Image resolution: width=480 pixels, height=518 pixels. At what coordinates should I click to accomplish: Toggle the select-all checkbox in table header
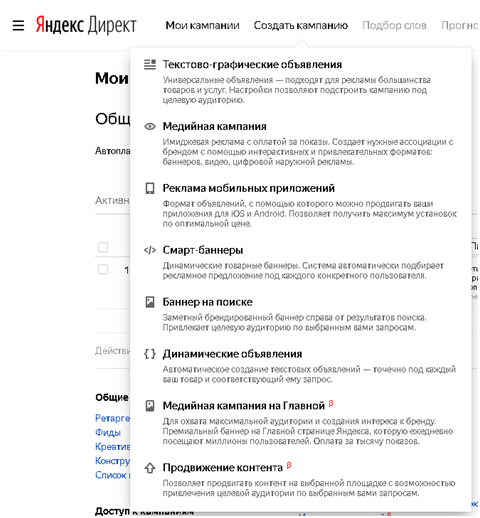point(103,247)
